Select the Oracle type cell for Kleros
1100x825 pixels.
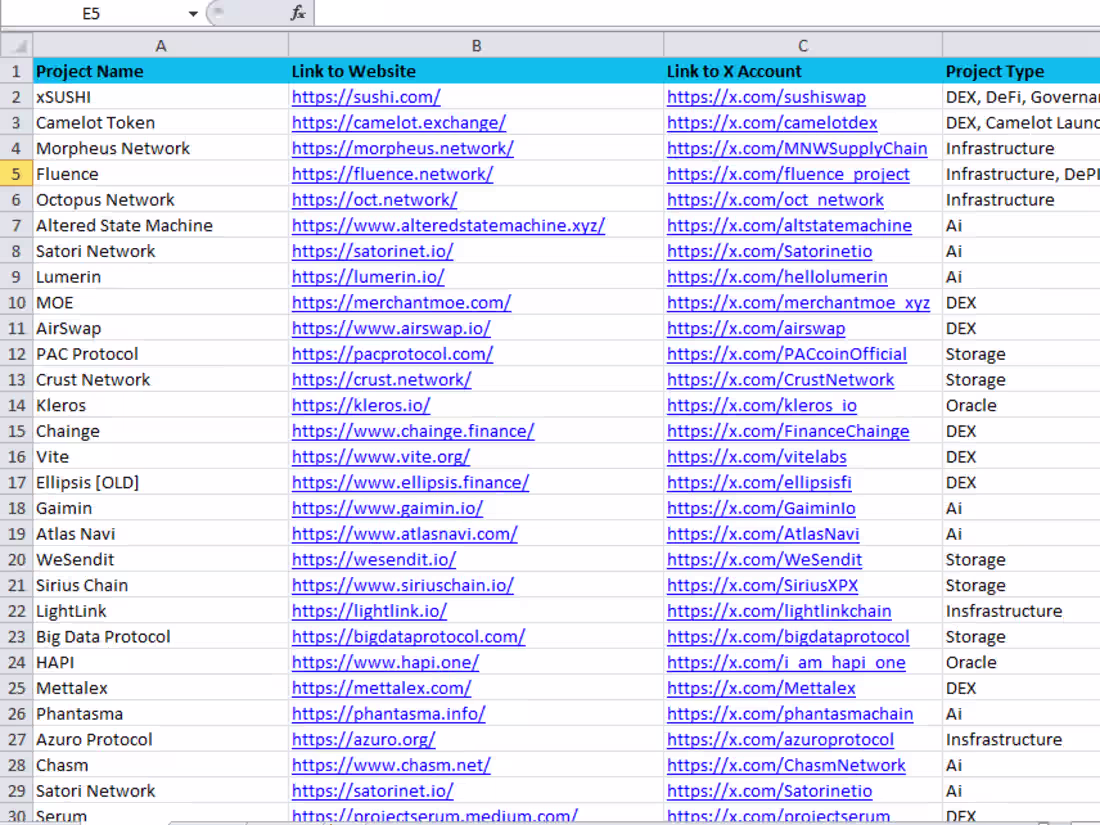click(x=1021, y=405)
